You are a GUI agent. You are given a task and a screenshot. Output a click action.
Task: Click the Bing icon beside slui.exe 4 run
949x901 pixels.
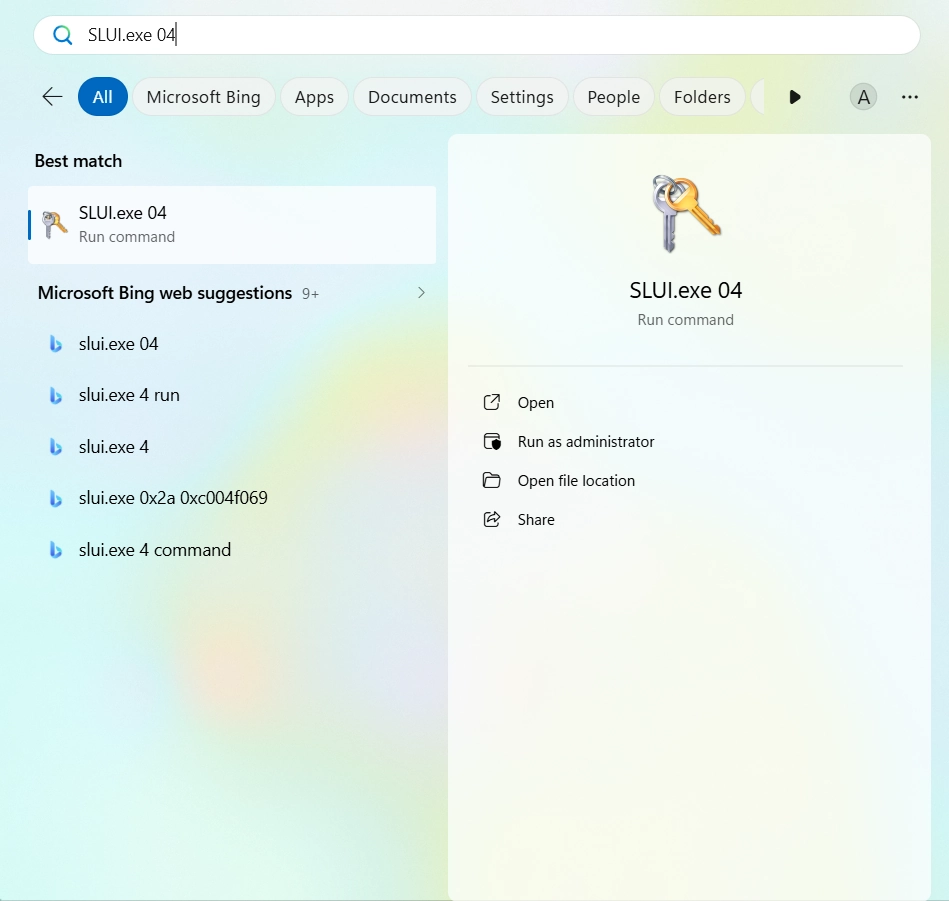[x=56, y=395]
